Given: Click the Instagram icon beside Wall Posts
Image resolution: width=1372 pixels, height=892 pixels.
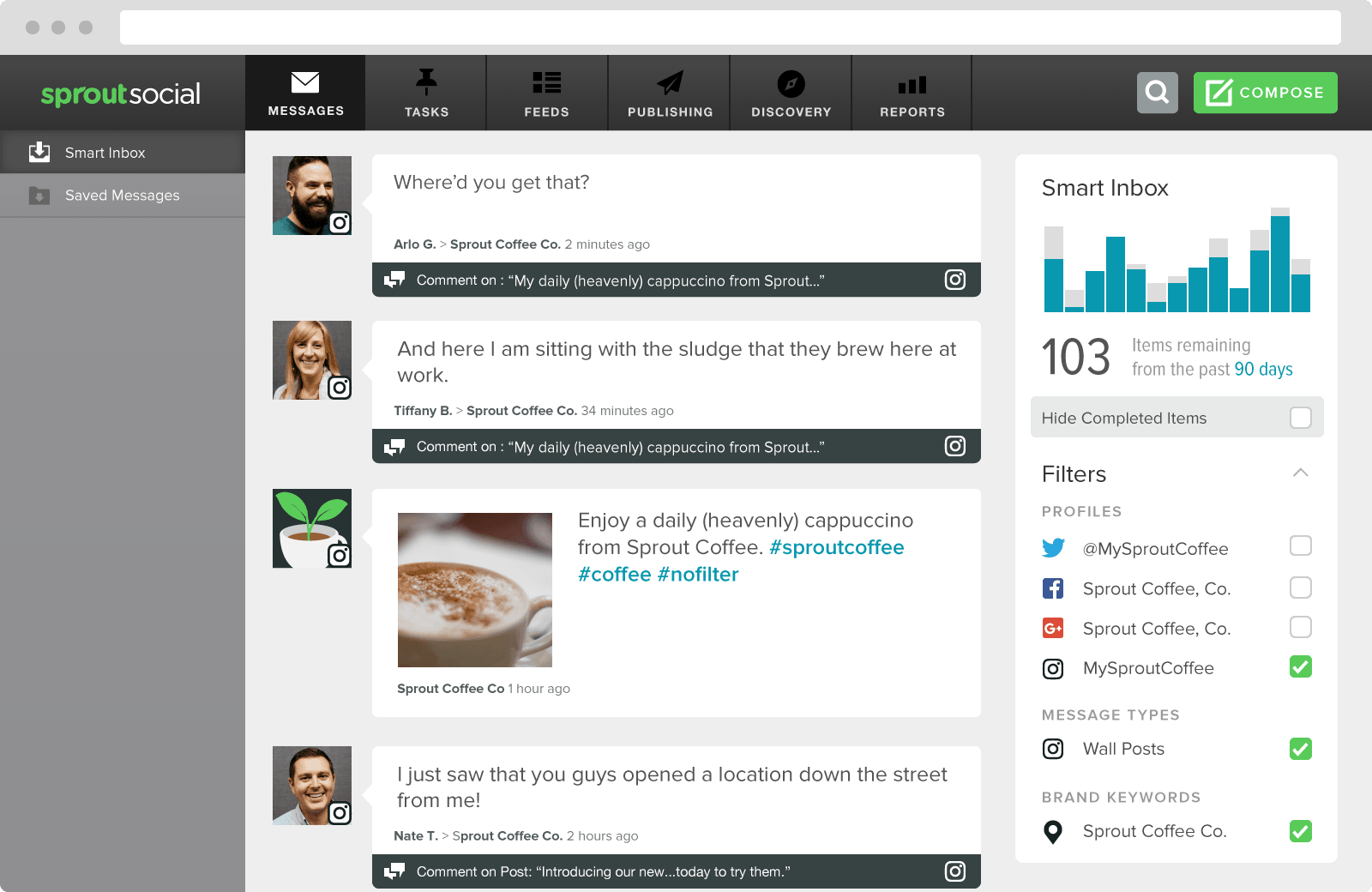Looking at the screenshot, I should (x=1053, y=749).
